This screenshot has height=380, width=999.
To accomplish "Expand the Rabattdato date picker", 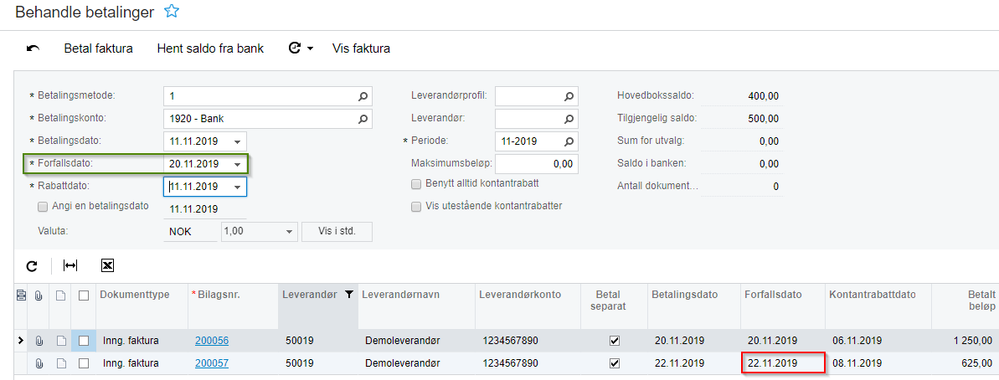I will [x=237, y=187].
